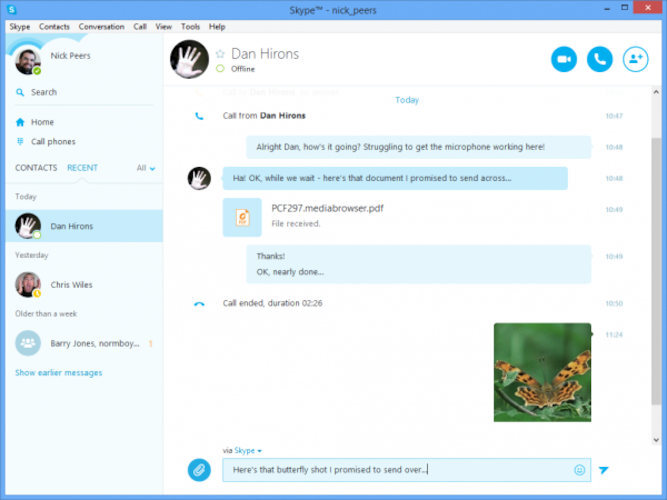
Task: Click the Home house icon
Action: pos(20,122)
